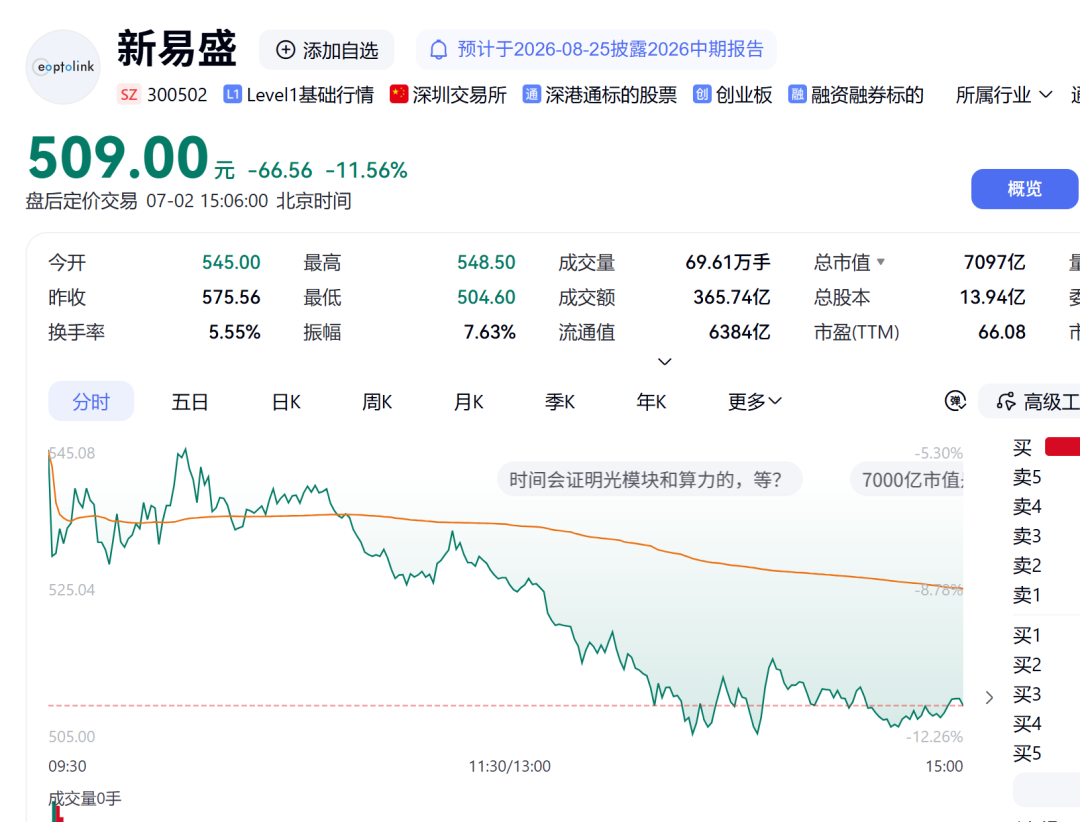Screen dimensions: 1080x822
Task: Switch to the 月K tab
Action: pos(468,402)
